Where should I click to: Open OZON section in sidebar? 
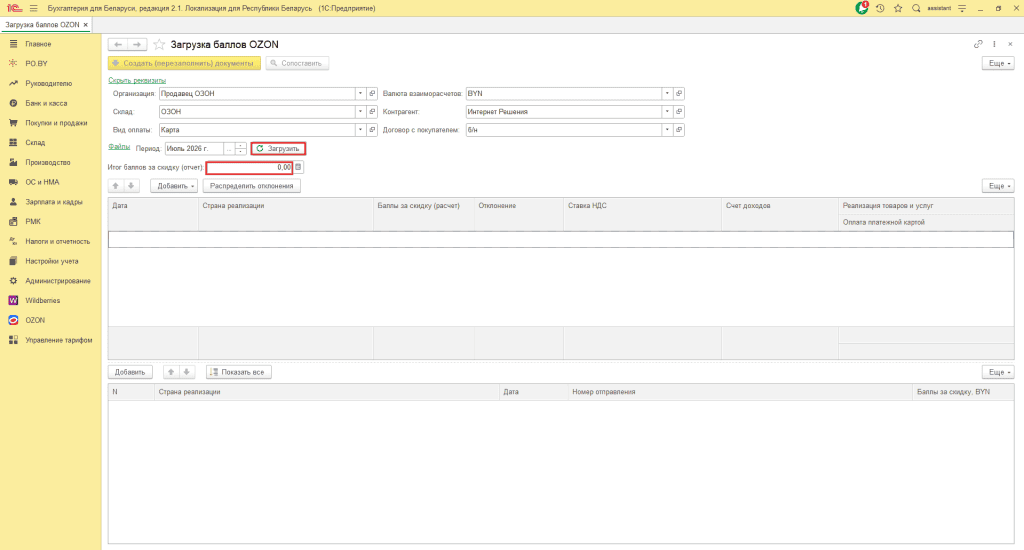click(x=35, y=320)
